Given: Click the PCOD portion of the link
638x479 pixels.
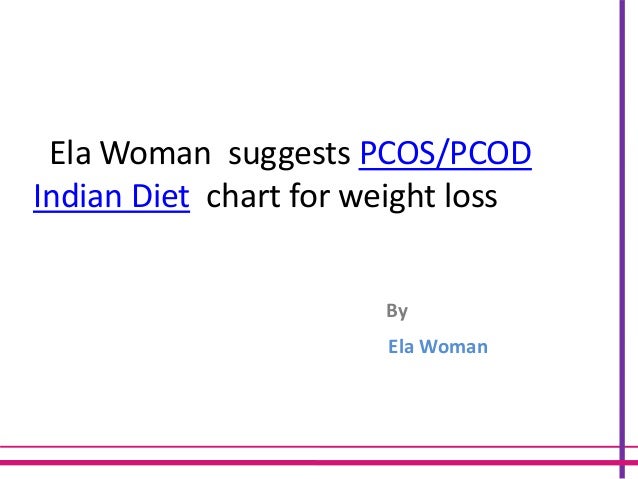Looking at the screenshot, I should [490, 153].
